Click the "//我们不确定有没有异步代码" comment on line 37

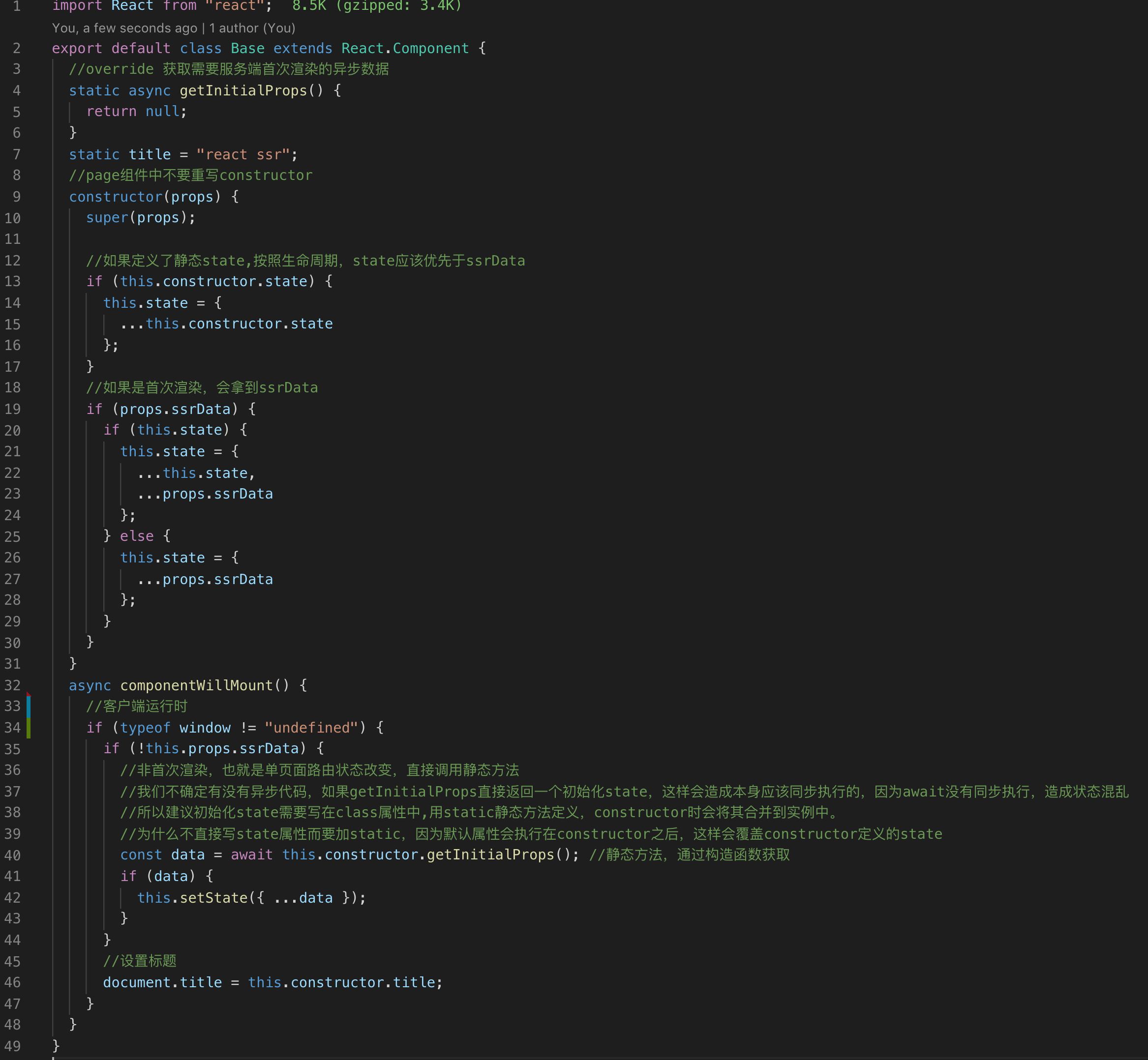coord(624,792)
